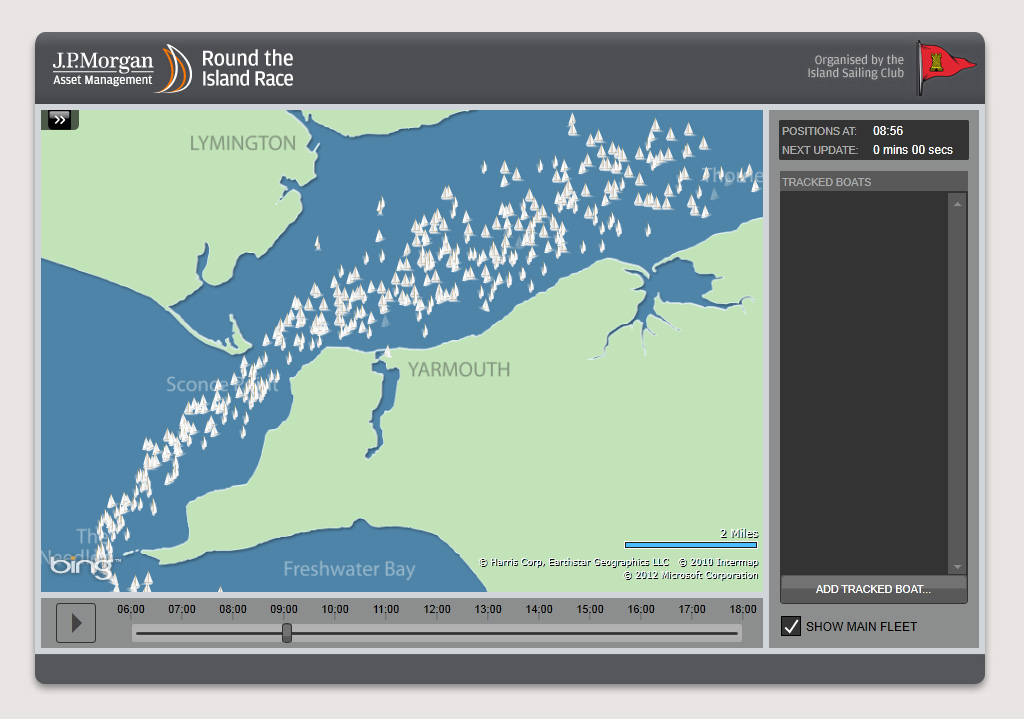Expand the map side panel arrow

[x=60, y=120]
